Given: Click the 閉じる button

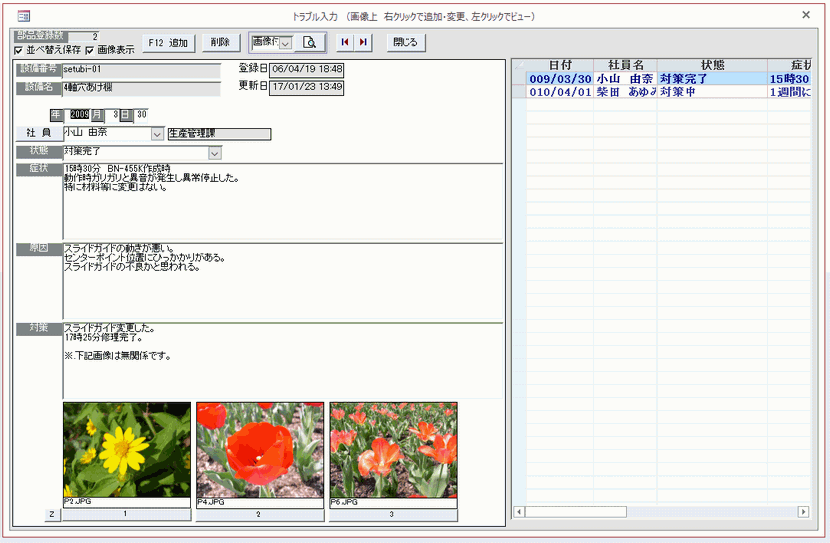Looking at the screenshot, I should [405, 42].
